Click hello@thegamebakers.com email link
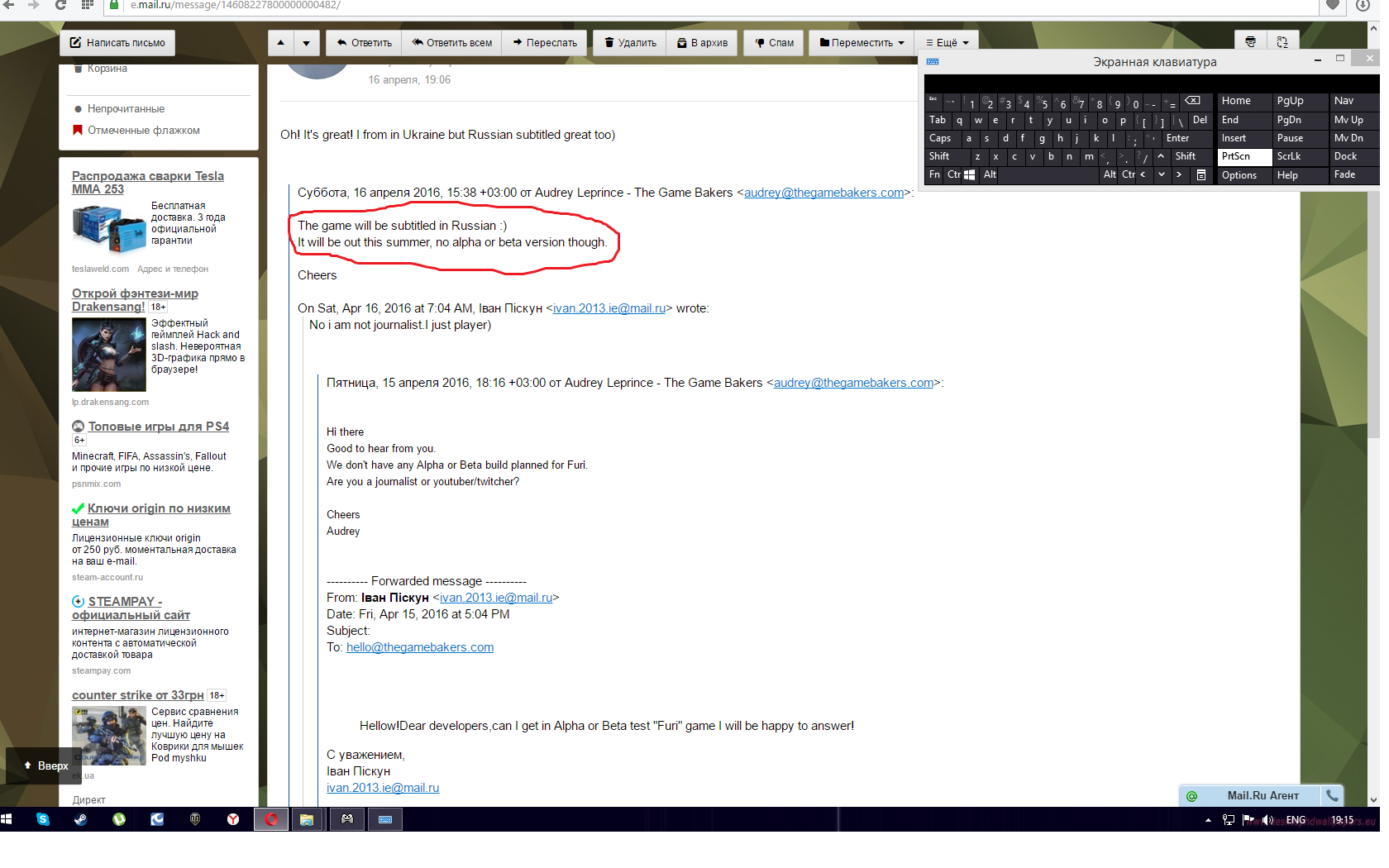1389x868 pixels. [420, 647]
